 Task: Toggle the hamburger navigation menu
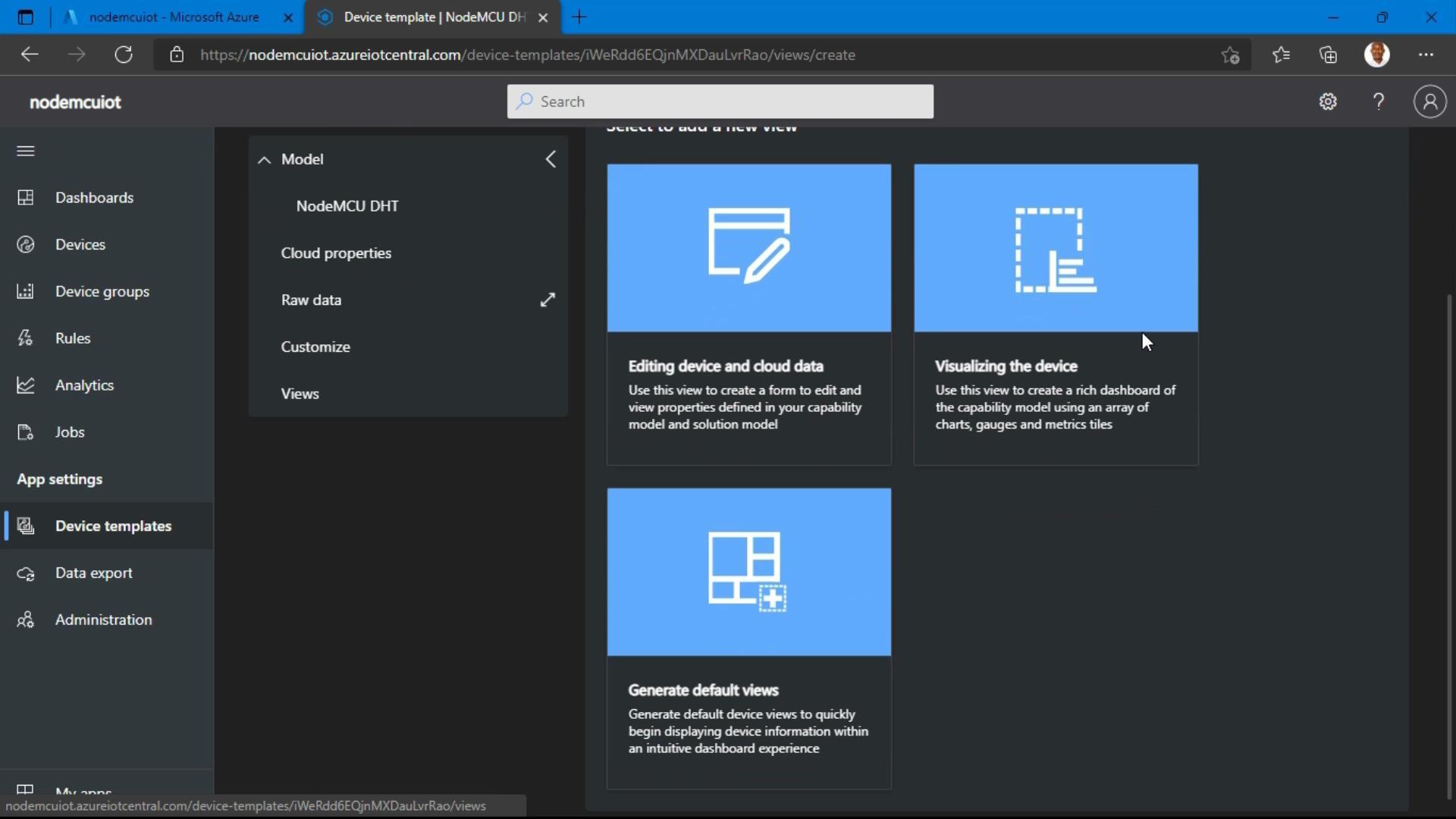[x=26, y=151]
